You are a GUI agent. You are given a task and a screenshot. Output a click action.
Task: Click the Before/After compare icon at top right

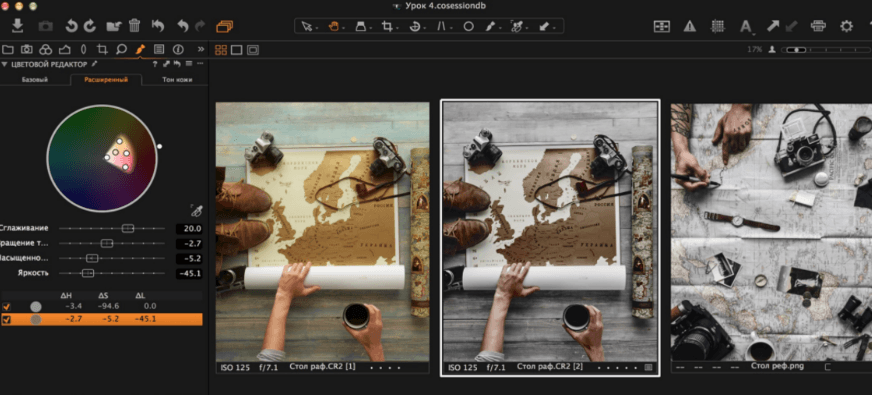661,26
